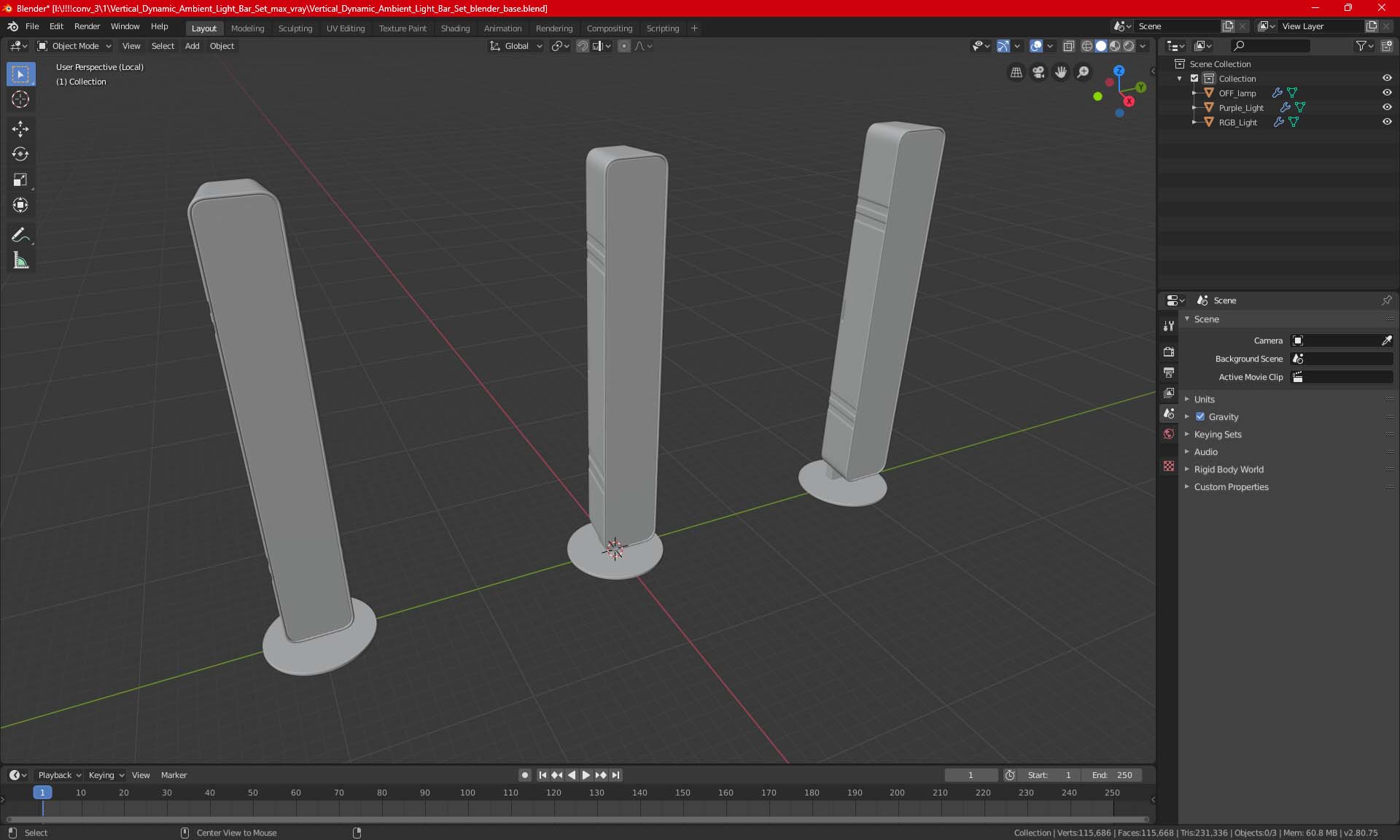Viewport: 1400px width, 840px height.
Task: Click the End frame field showing 250
Action: [x=1112, y=775]
